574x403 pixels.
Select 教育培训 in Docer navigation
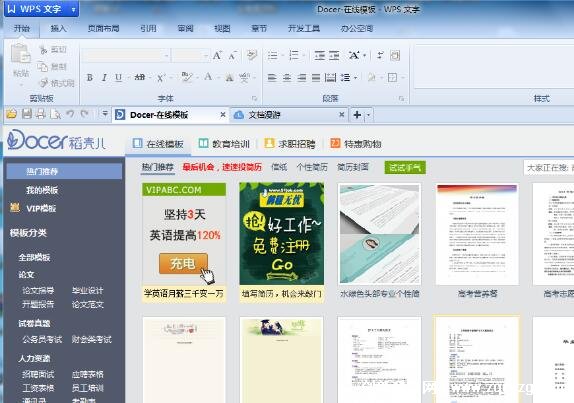tap(224, 144)
